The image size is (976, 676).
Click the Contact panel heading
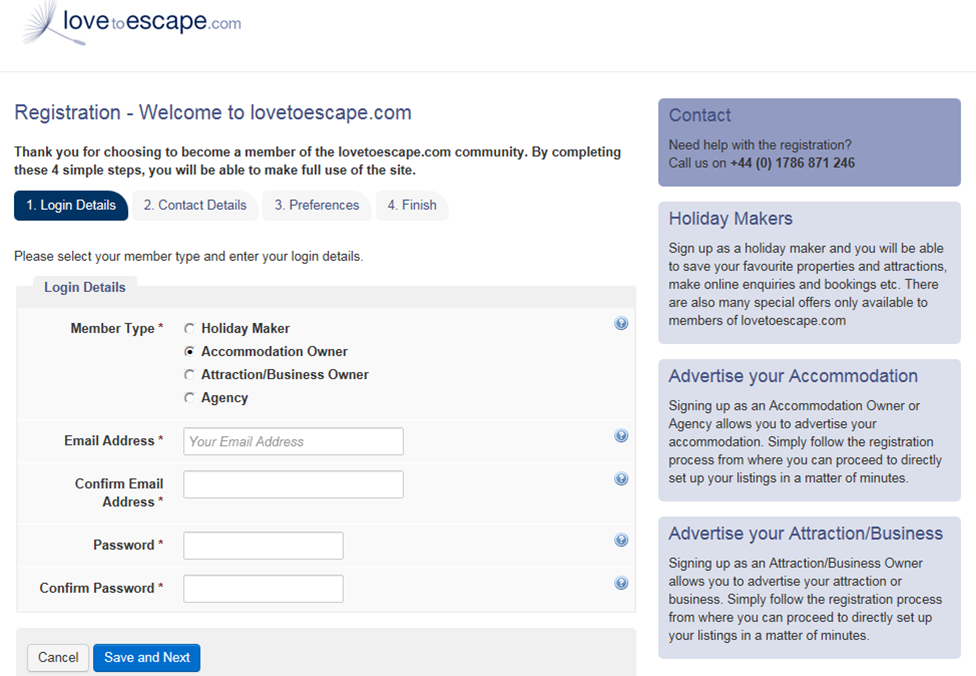click(700, 115)
